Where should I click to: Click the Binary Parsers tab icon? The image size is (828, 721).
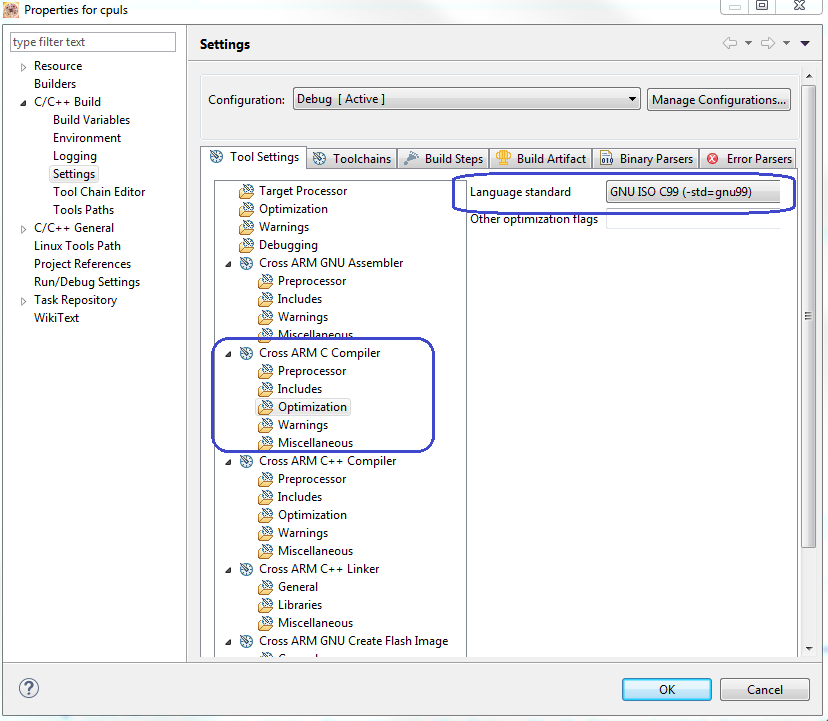[x=607, y=158]
